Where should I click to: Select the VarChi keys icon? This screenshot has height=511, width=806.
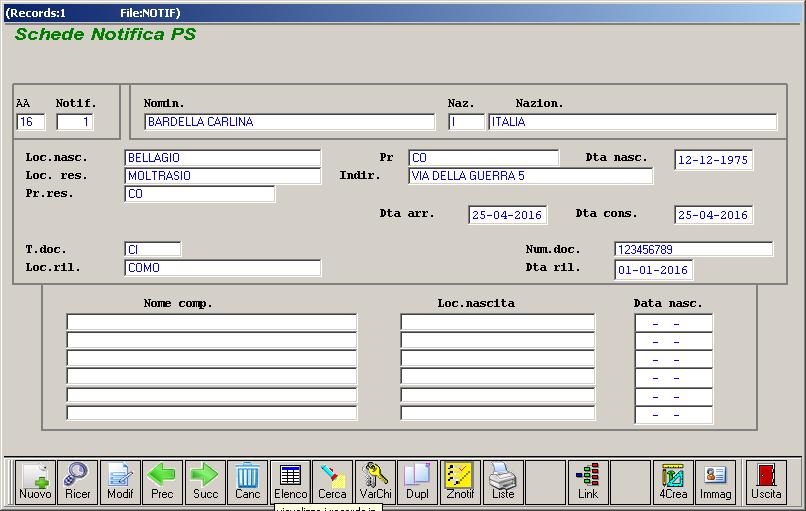[x=375, y=482]
